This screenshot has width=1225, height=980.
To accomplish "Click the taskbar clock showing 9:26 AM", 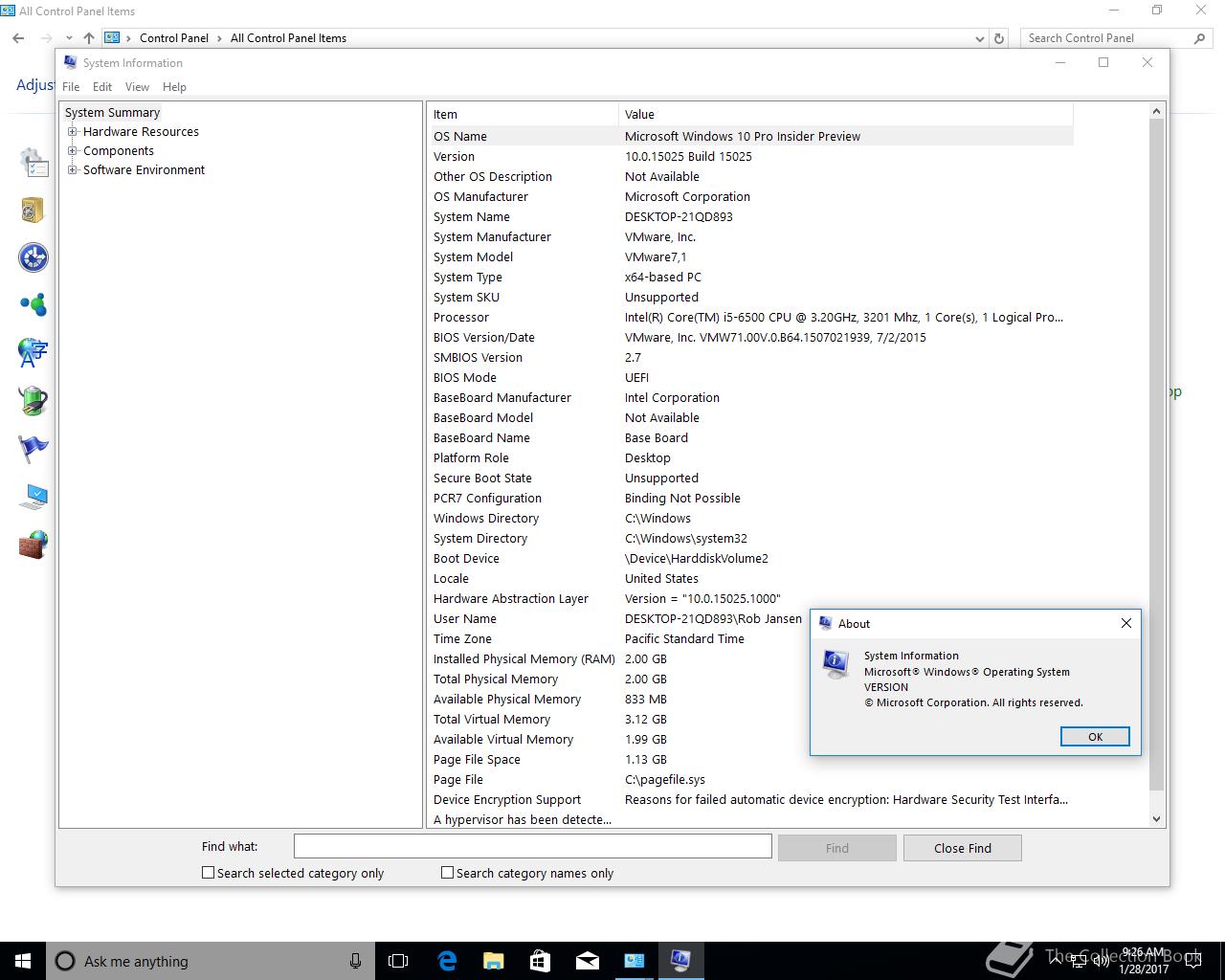I will (x=1144, y=961).
